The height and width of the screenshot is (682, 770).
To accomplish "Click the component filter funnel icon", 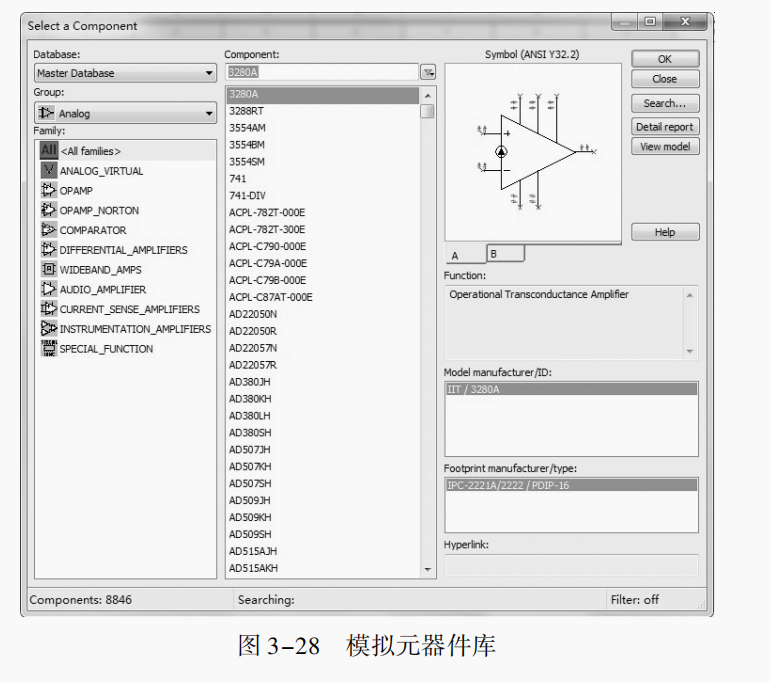I will click(x=428, y=73).
